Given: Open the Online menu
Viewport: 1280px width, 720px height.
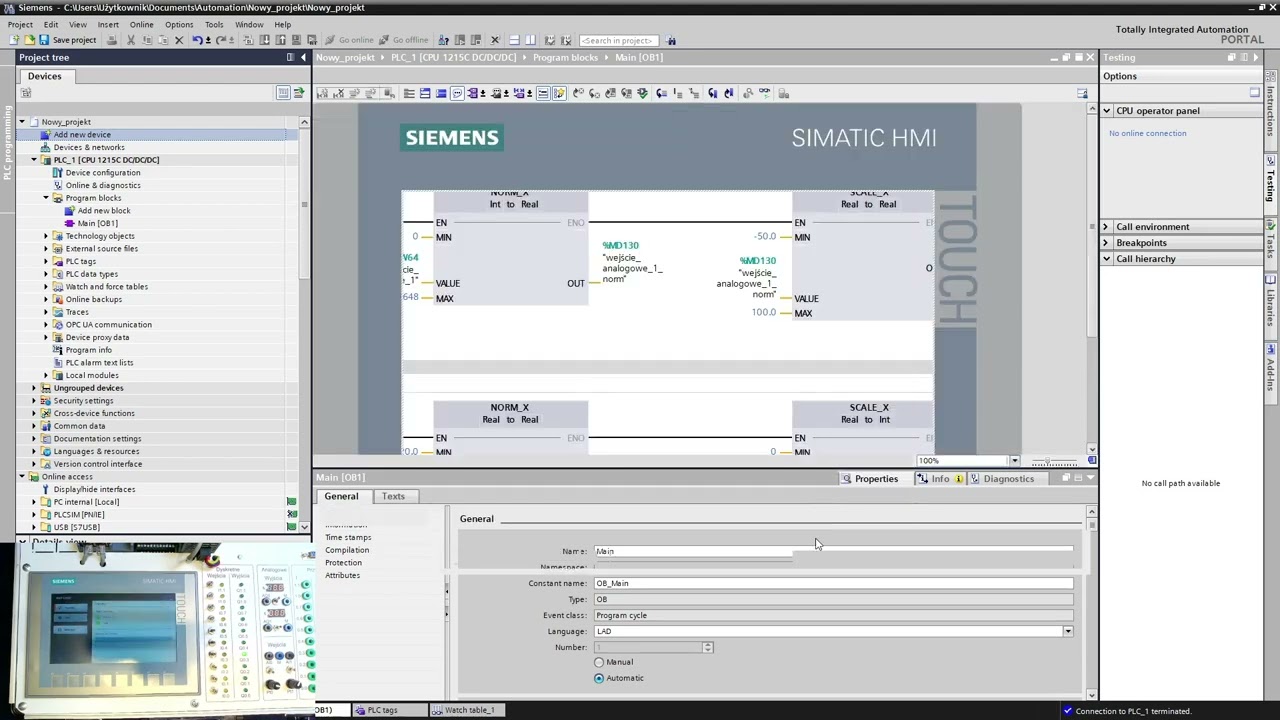Looking at the screenshot, I should click(141, 24).
